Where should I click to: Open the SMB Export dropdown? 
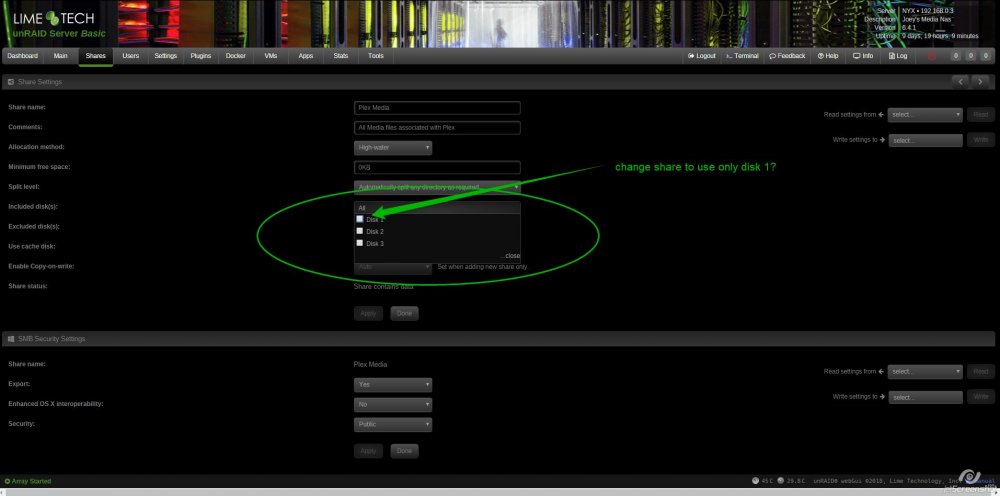click(393, 385)
